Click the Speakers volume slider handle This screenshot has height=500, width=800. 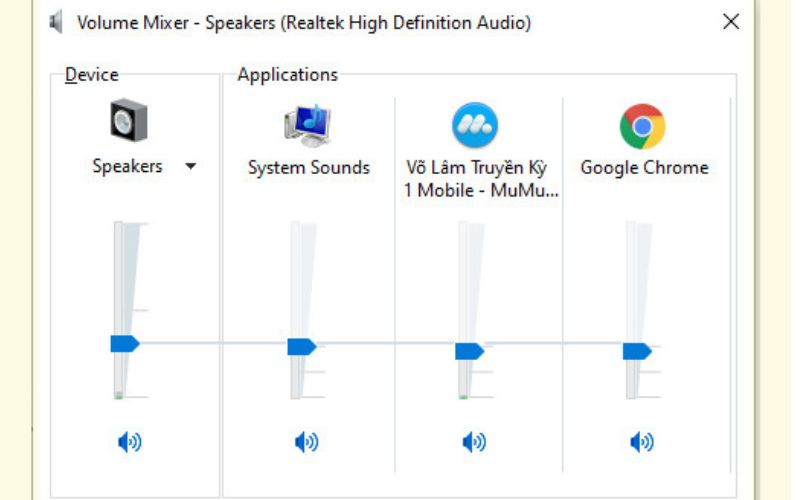point(124,344)
